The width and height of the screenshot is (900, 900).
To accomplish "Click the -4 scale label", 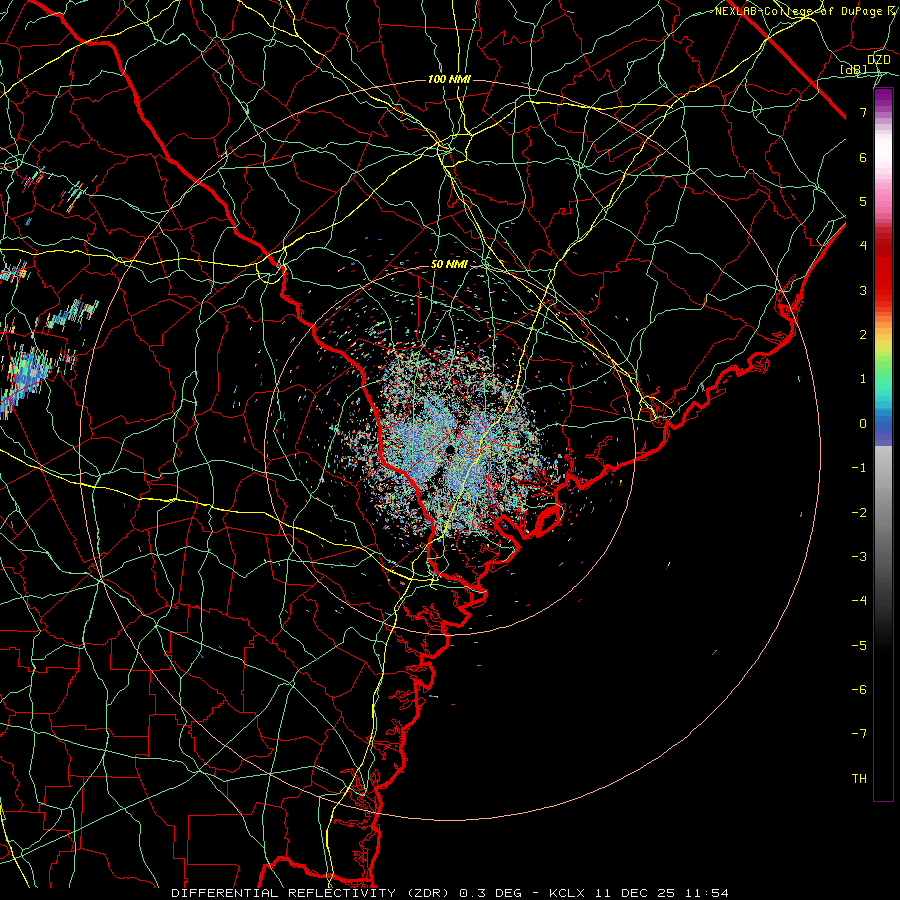I will point(859,601).
